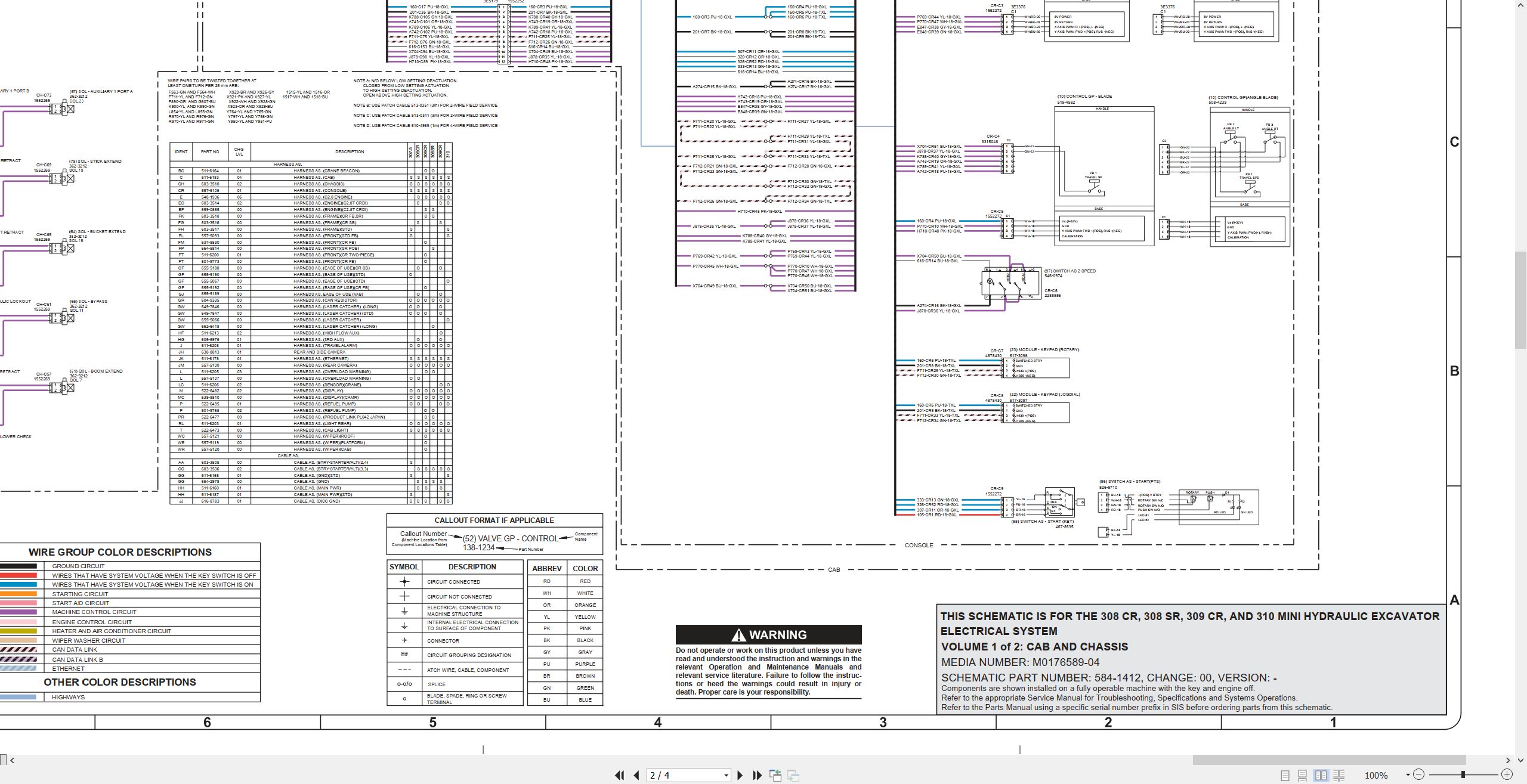Click the 'CAN DATA LINK B' legend entry
The width and height of the screenshot is (1527, 784).
78,659
